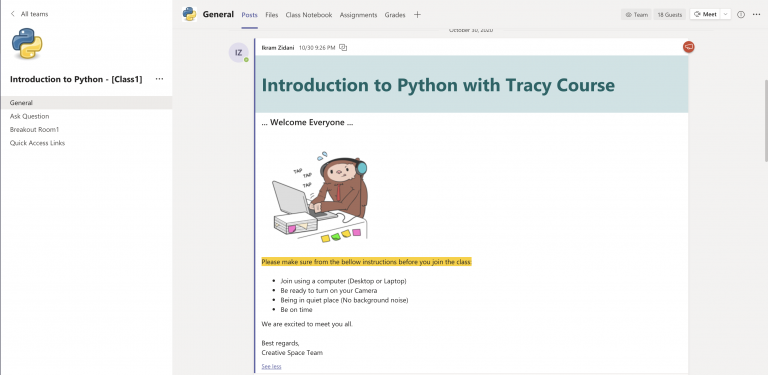This screenshot has height=375, width=768.
Task: Click the Team visibility button
Action: [x=637, y=15]
